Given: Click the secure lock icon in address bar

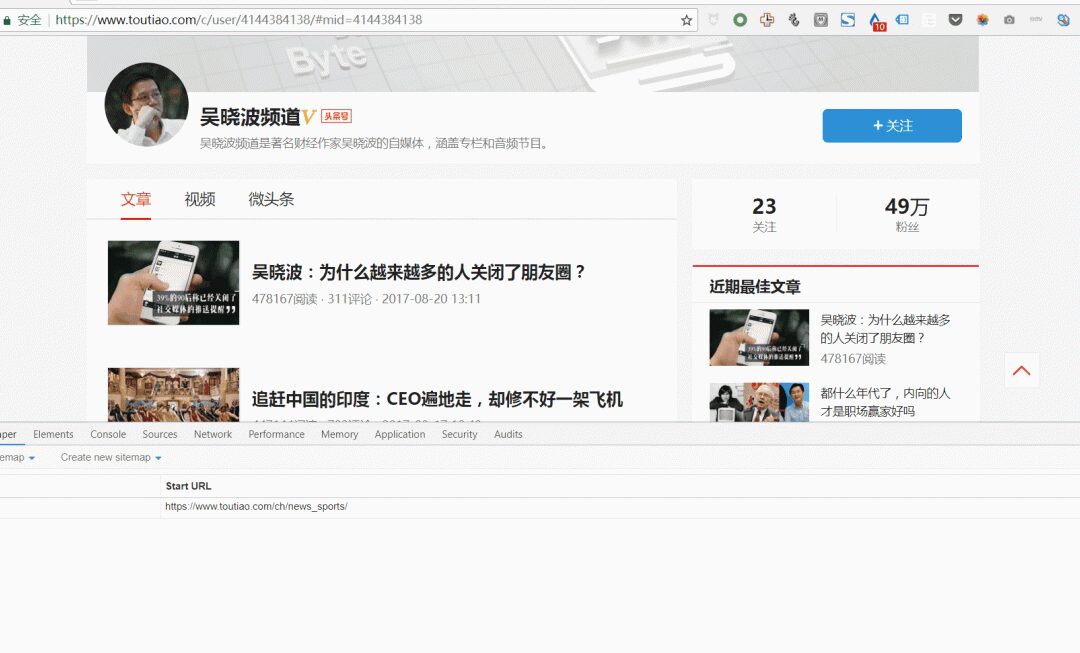Looking at the screenshot, I should pyautogui.click(x=7, y=21).
